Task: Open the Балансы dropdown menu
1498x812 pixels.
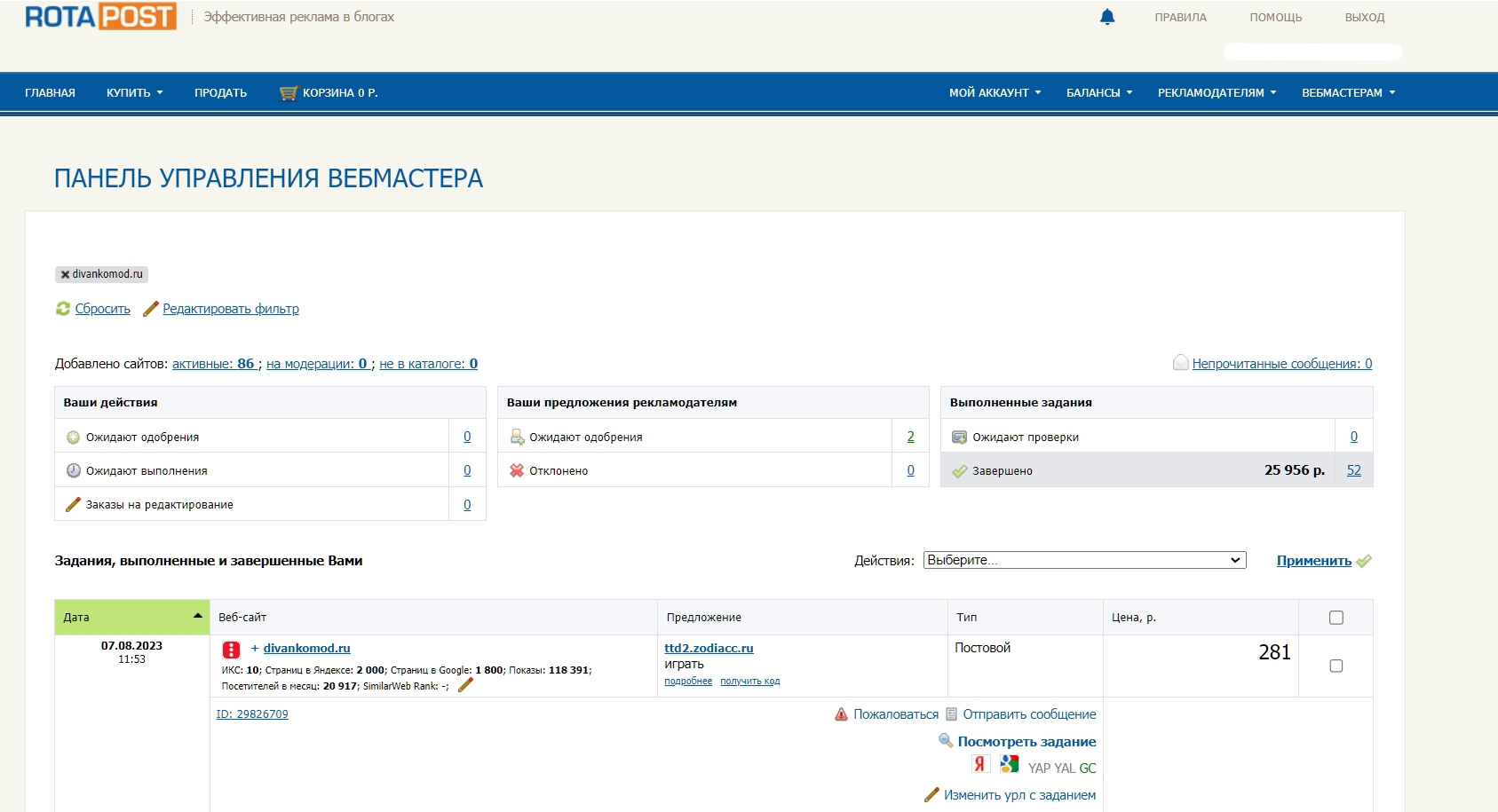Action: [1098, 93]
